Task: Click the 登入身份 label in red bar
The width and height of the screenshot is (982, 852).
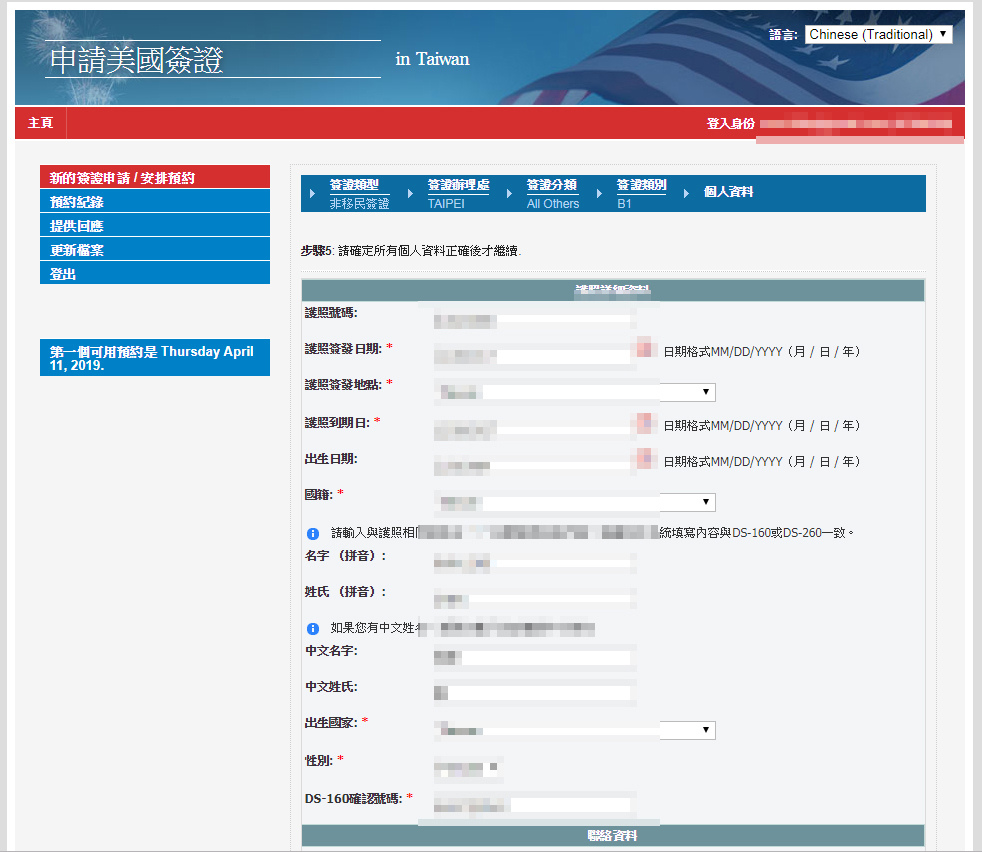Action: click(731, 123)
